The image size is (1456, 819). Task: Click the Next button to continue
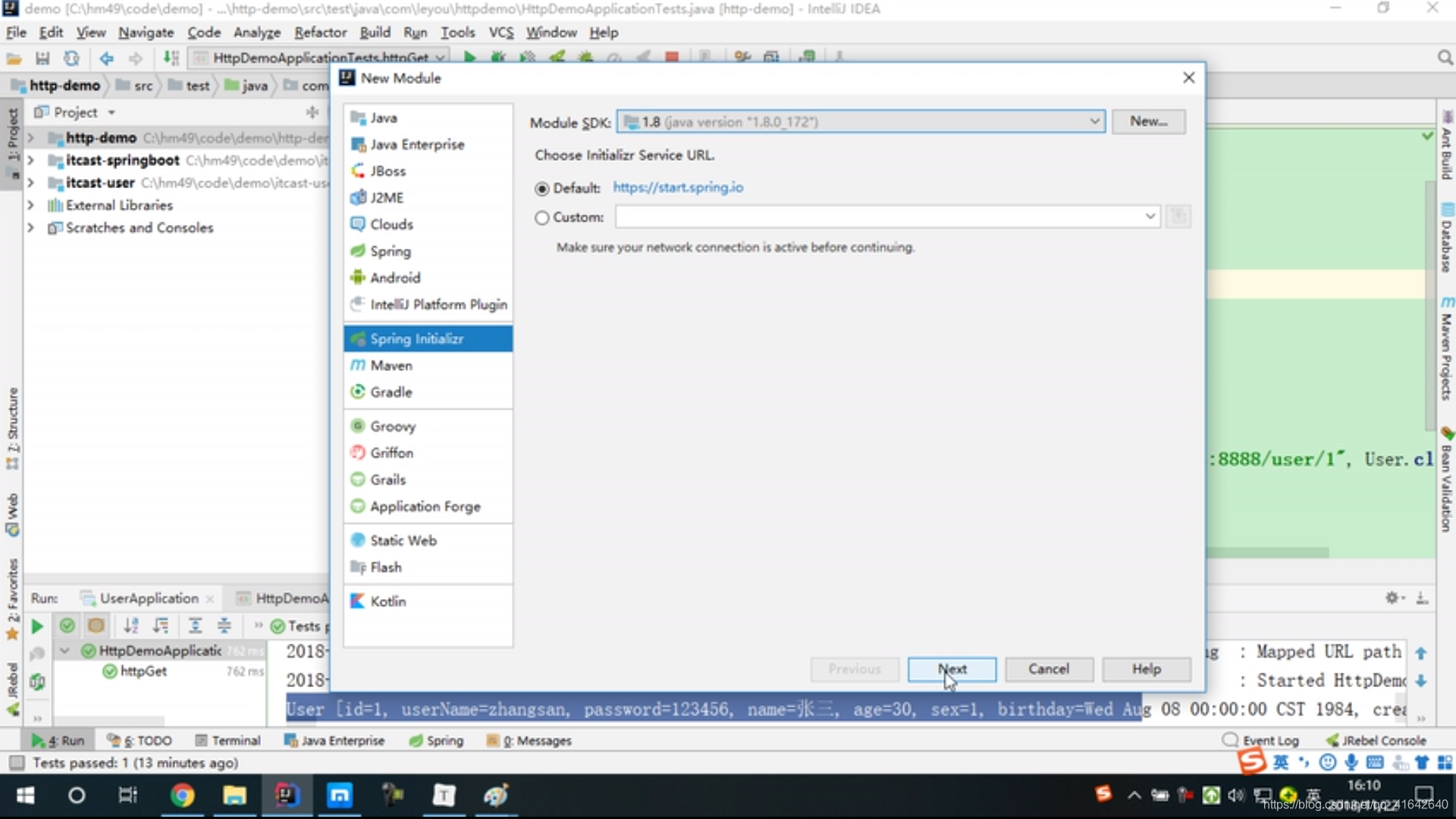coord(951,669)
